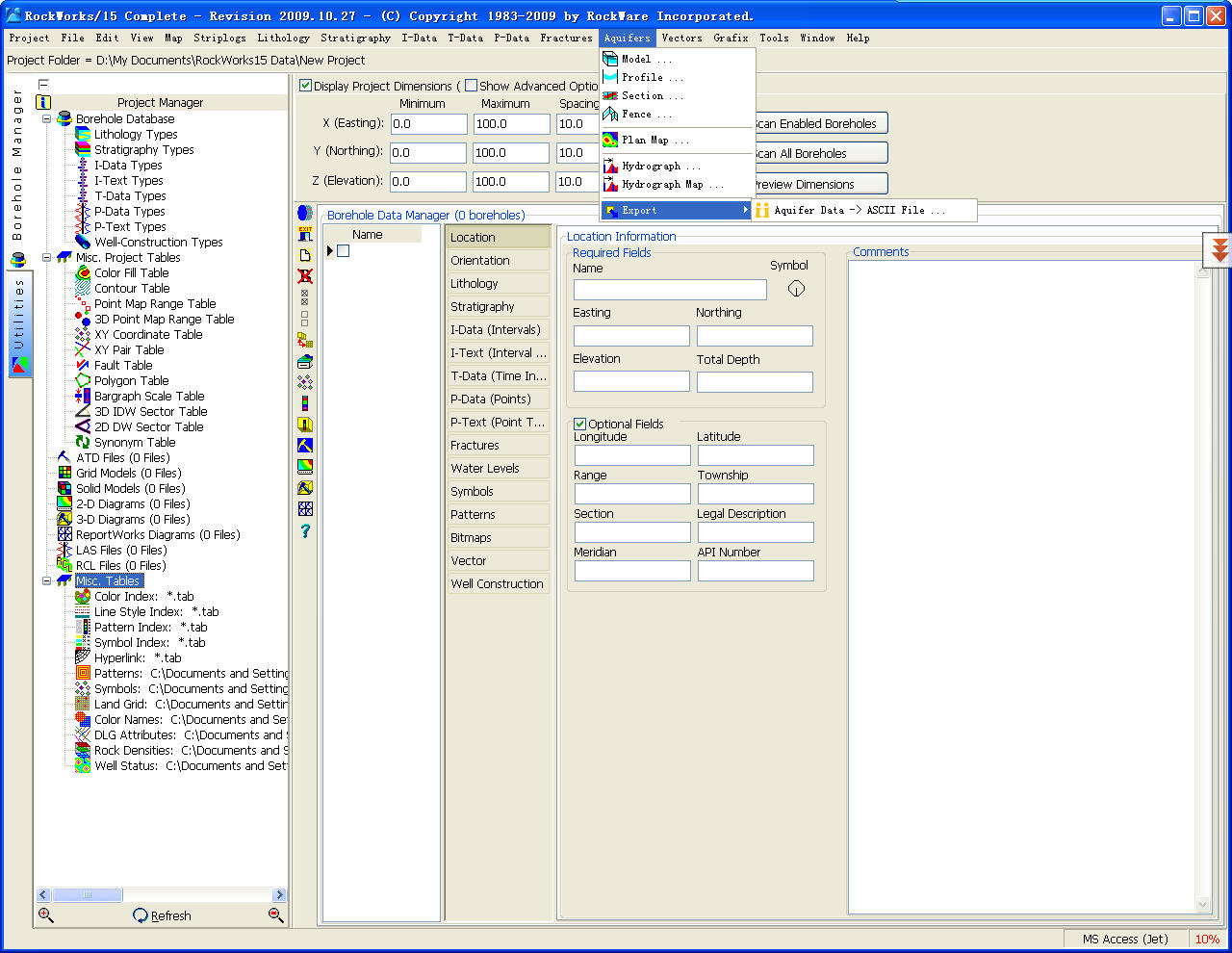The width and height of the screenshot is (1232, 953).
Task: Click the Symbol picker icon under Symbol
Action: pyautogui.click(x=796, y=289)
